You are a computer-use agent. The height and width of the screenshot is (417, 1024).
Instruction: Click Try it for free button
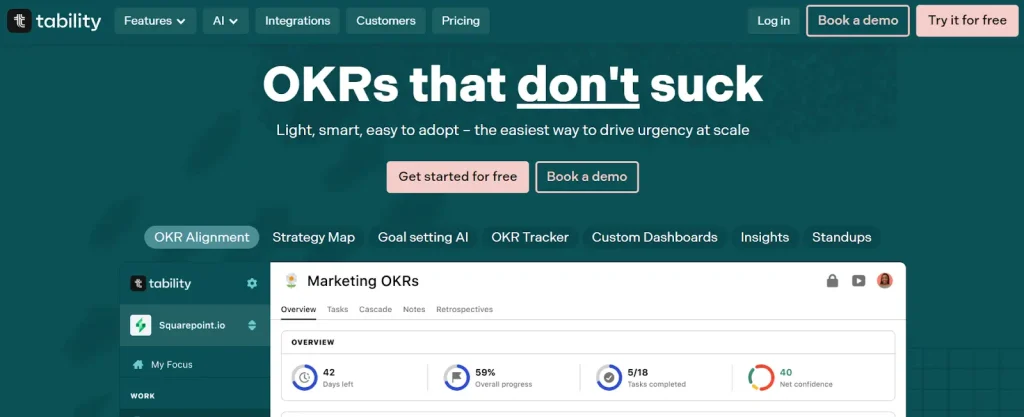pyautogui.click(x=967, y=21)
